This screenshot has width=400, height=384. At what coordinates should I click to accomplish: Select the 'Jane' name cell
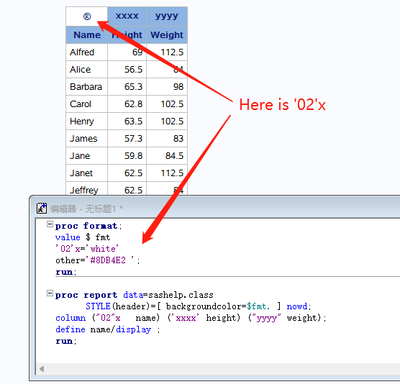point(87,156)
